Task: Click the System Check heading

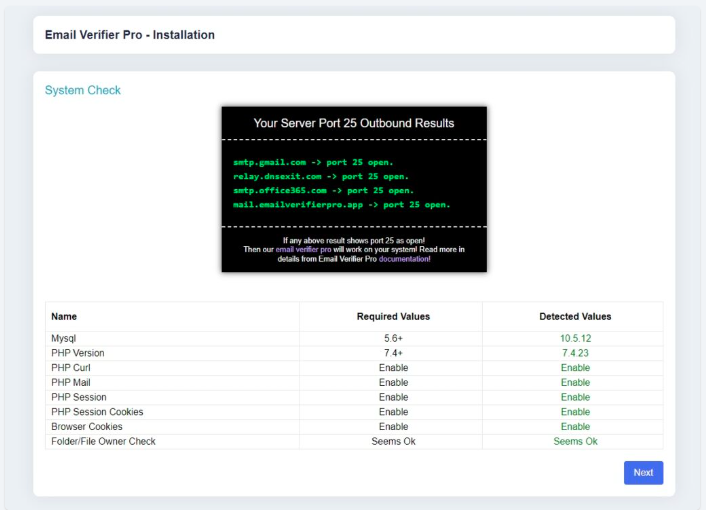Action: [83, 90]
